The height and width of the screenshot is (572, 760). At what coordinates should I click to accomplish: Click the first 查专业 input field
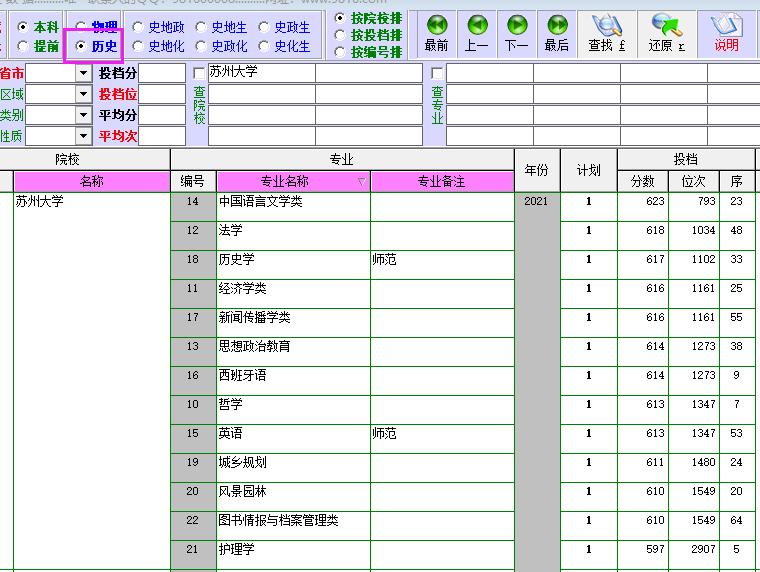point(490,73)
